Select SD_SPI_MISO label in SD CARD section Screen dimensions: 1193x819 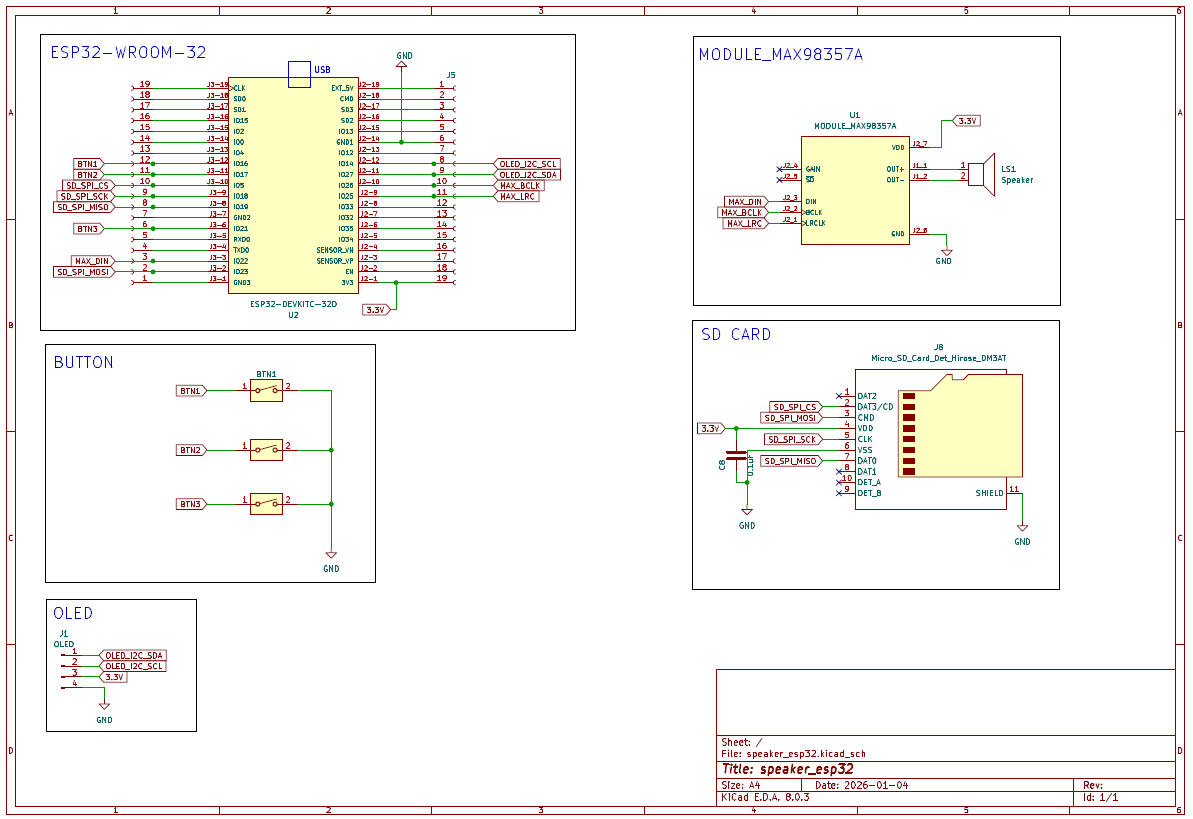click(x=791, y=460)
